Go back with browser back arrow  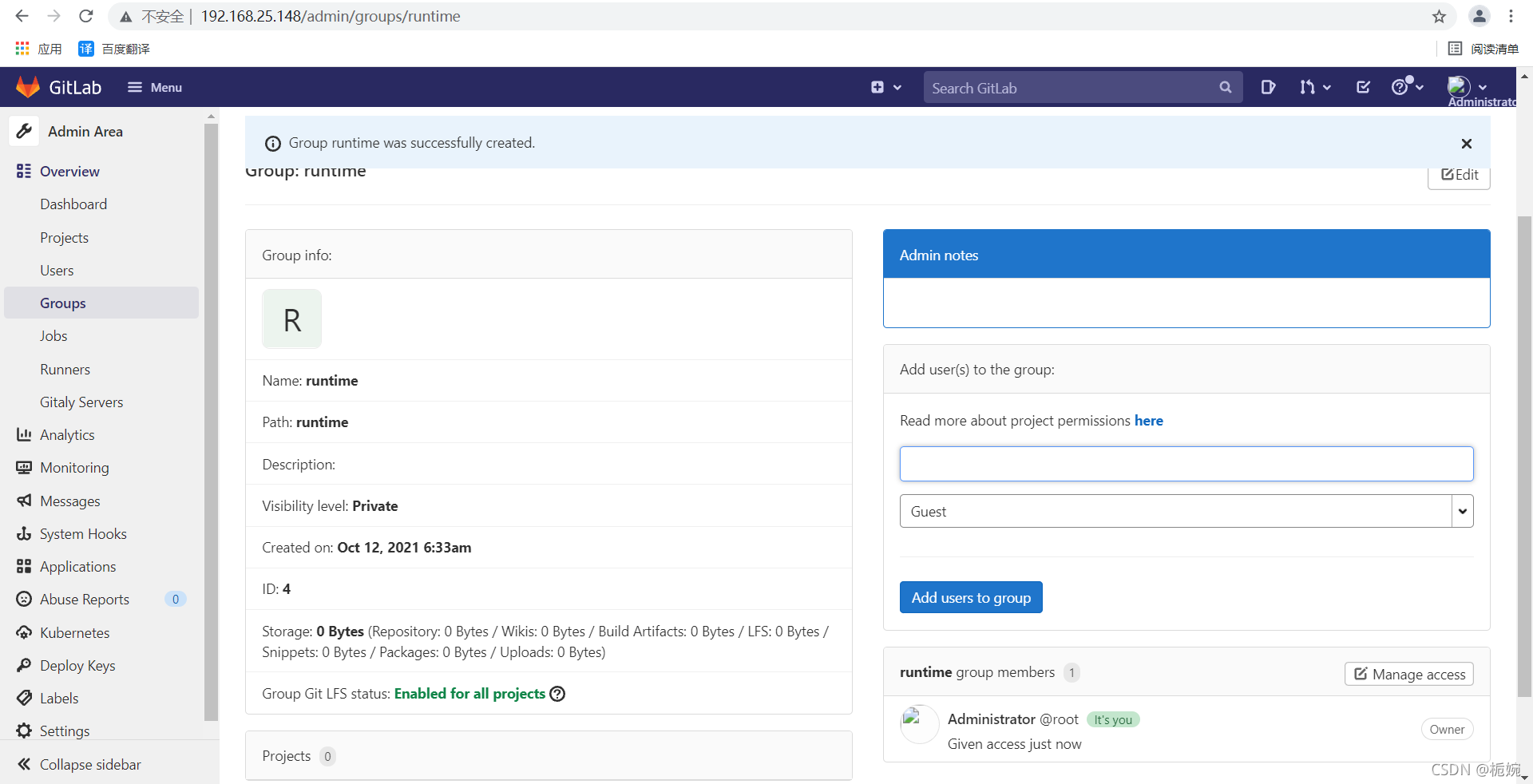coord(22,16)
